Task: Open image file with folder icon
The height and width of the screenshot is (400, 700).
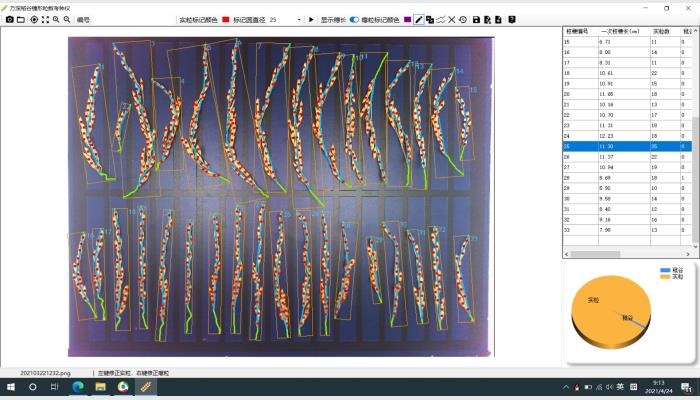Action: [x=21, y=19]
